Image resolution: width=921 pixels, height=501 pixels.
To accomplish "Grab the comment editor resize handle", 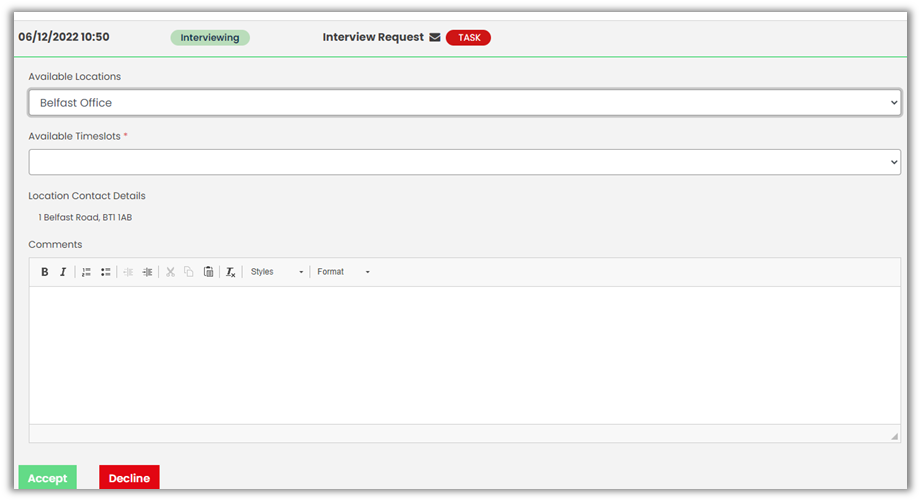I will tap(895, 436).
